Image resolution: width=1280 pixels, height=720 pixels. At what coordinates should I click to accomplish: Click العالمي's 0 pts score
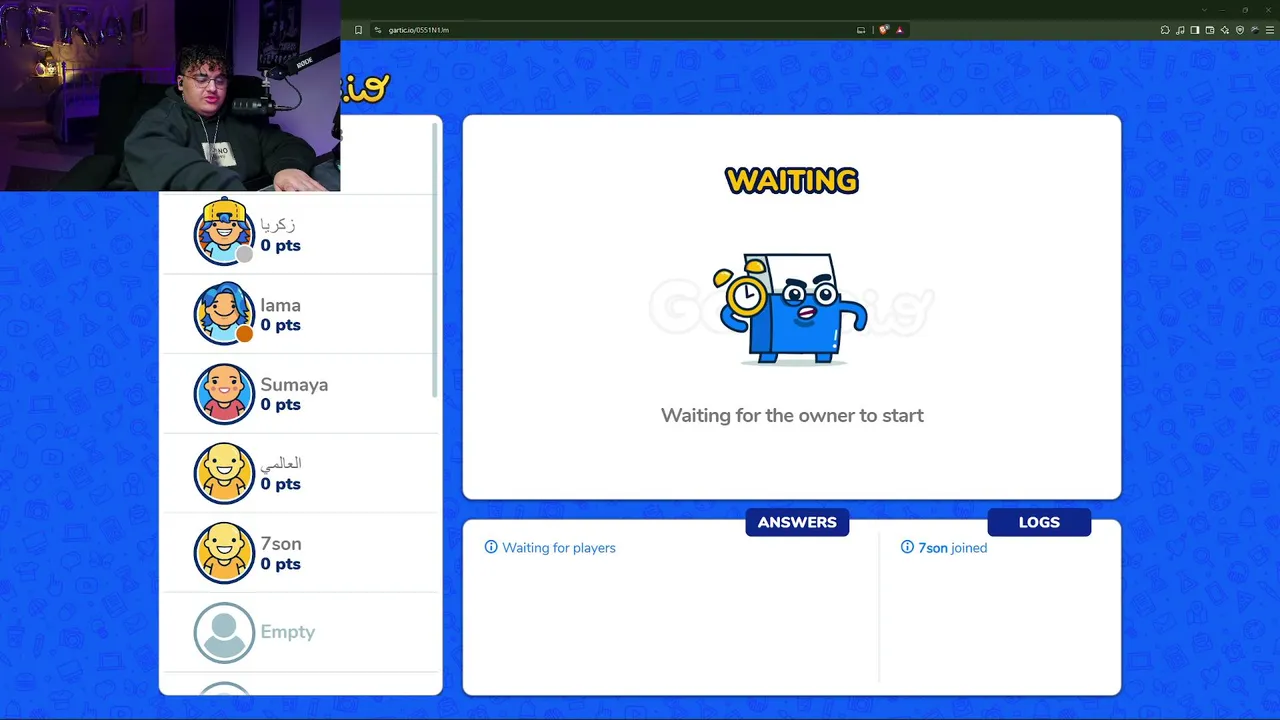(280, 484)
